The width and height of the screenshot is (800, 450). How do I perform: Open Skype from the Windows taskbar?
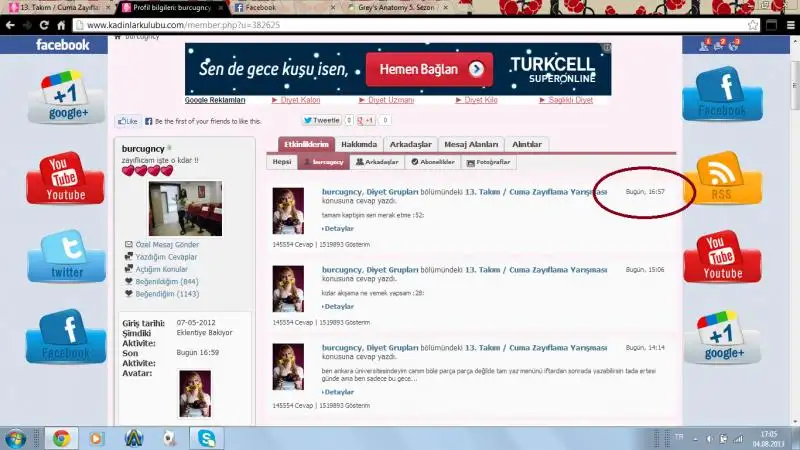206,438
